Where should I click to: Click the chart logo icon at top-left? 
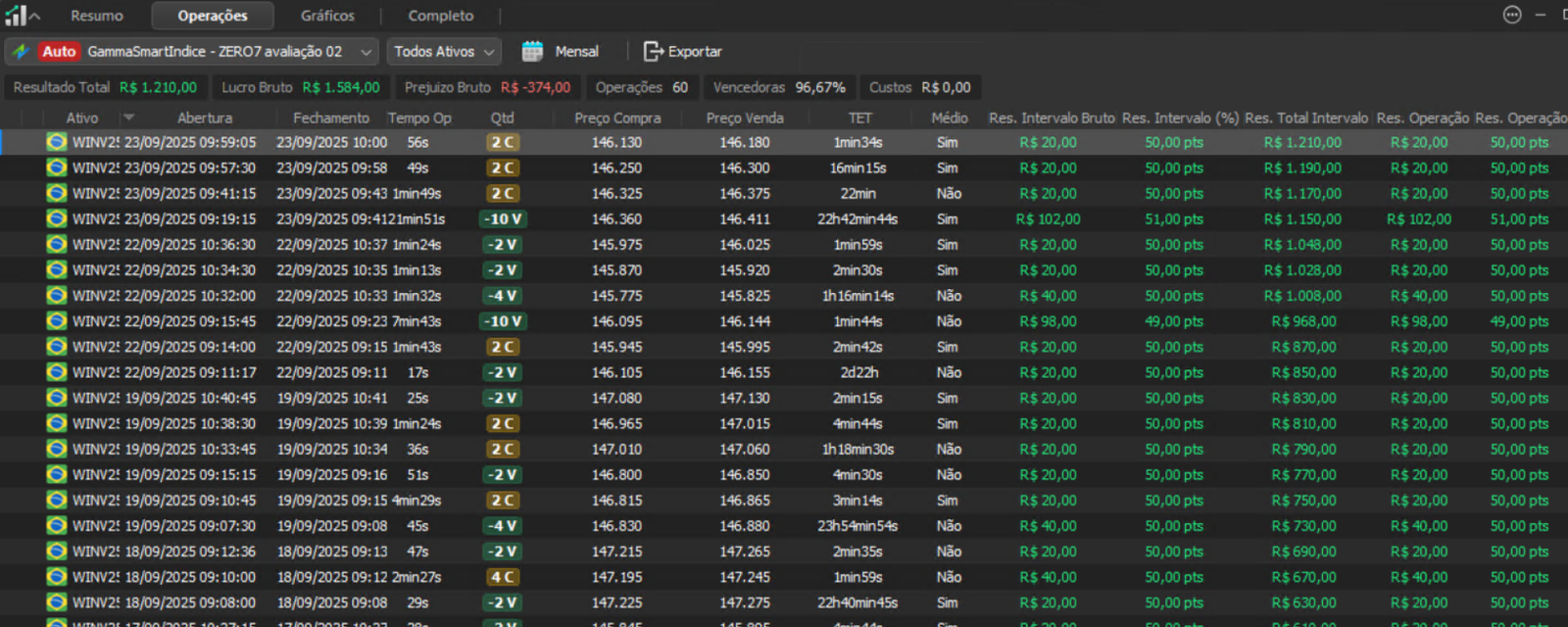pos(15,16)
